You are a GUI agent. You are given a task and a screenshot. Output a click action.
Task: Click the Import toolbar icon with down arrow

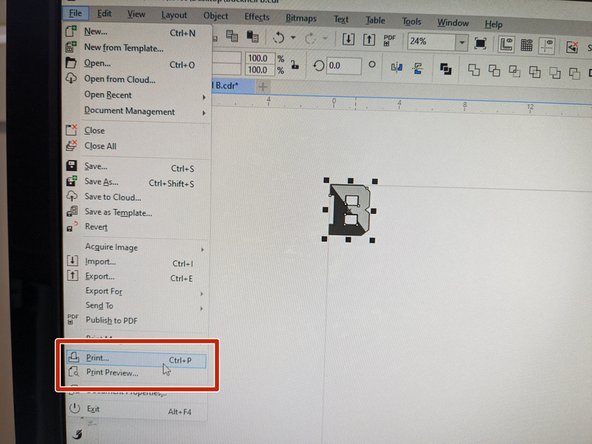point(348,39)
